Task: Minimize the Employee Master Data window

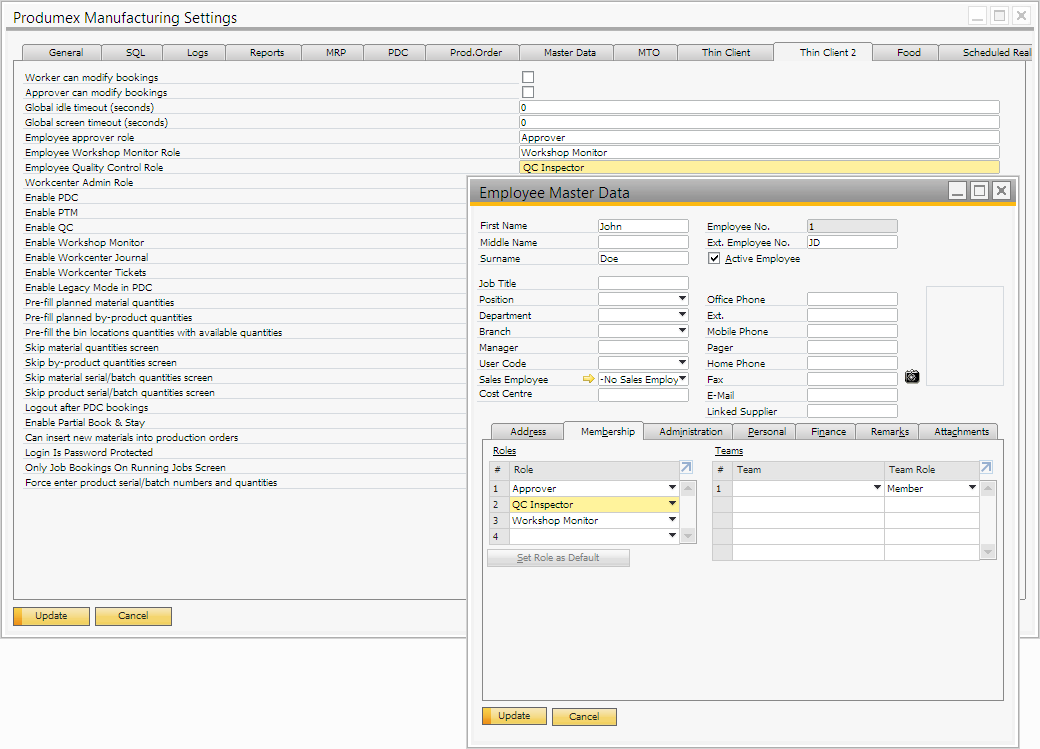Action: [957, 191]
